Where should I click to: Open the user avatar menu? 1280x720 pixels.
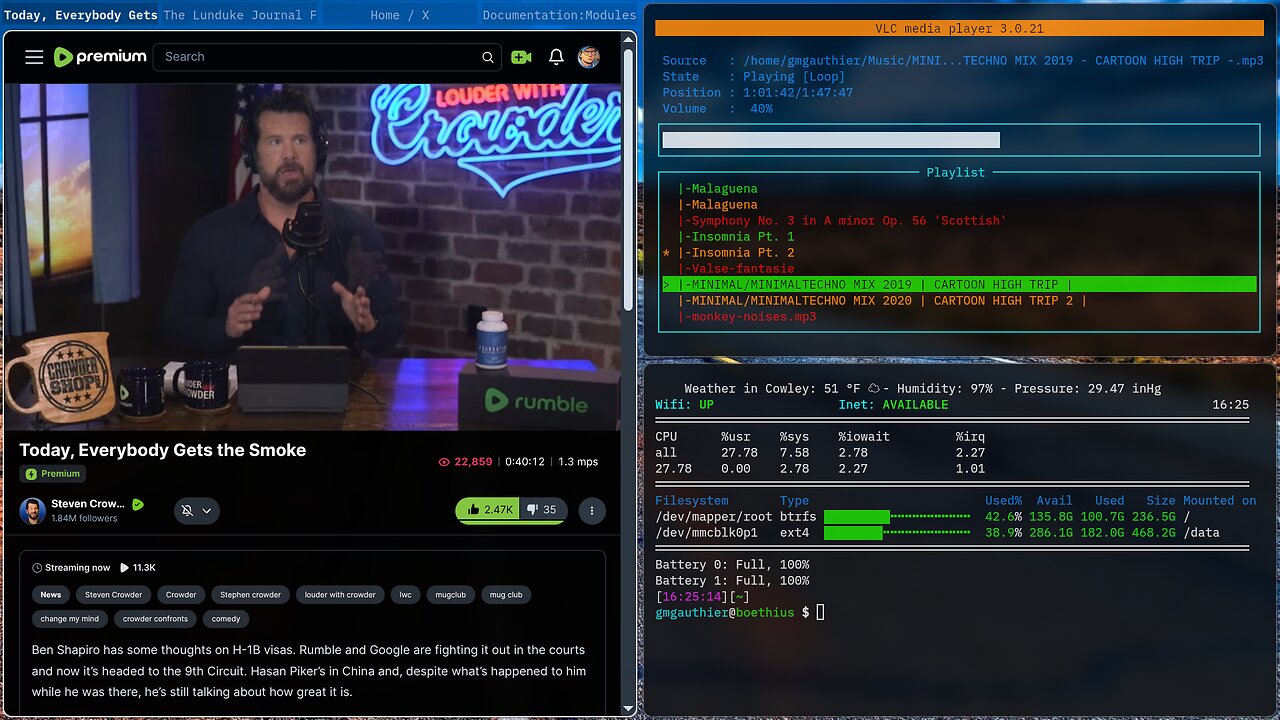(589, 57)
